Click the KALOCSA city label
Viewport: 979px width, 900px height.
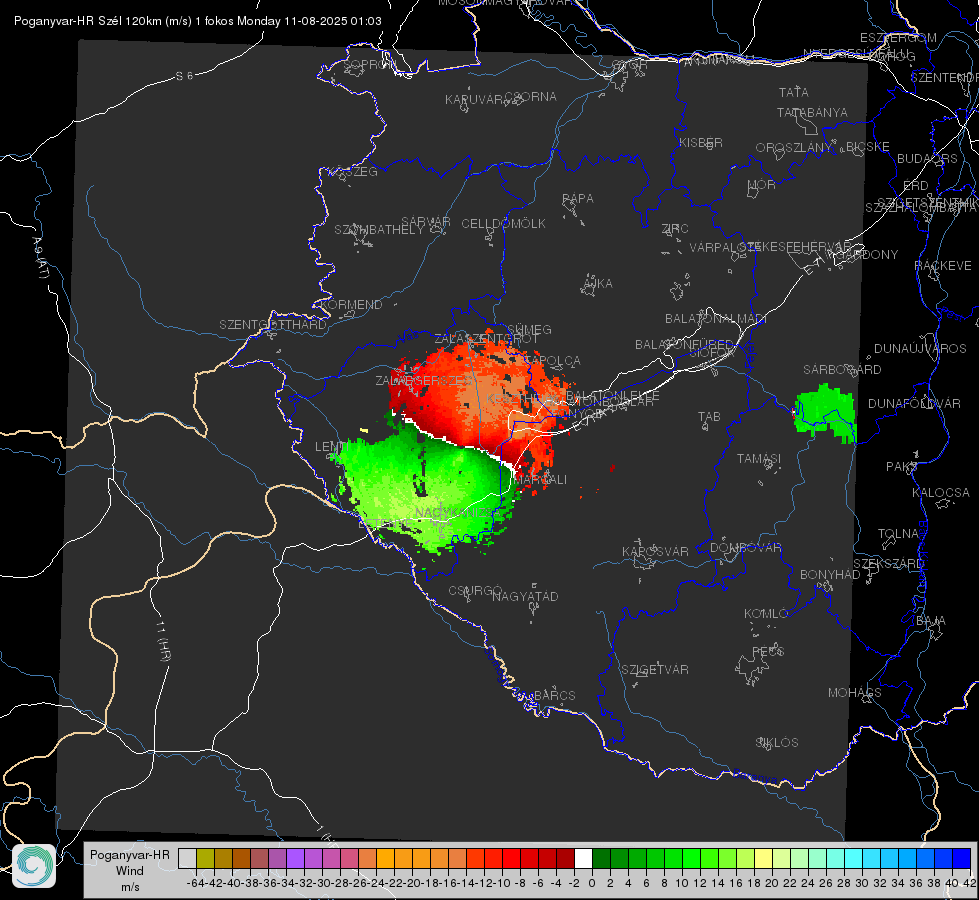click(940, 492)
